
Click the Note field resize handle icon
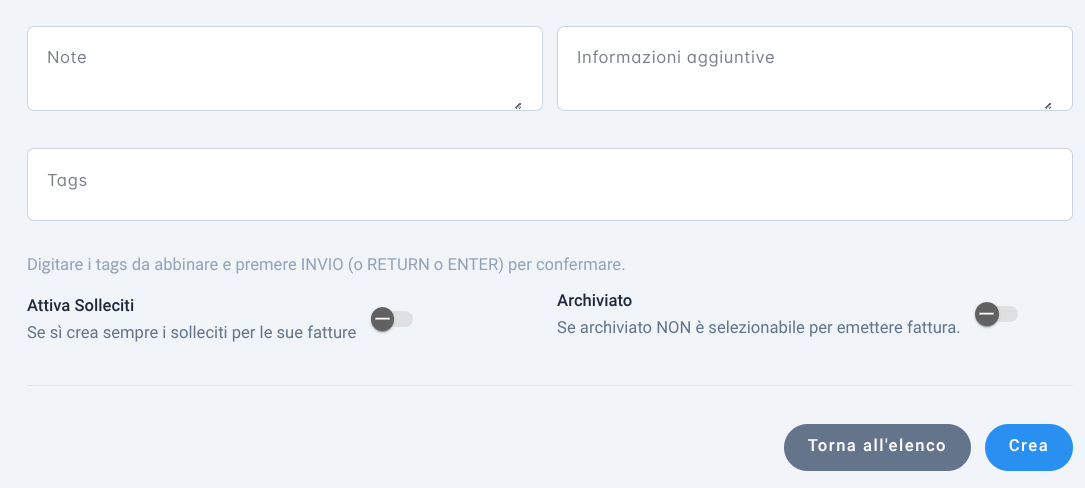point(518,106)
